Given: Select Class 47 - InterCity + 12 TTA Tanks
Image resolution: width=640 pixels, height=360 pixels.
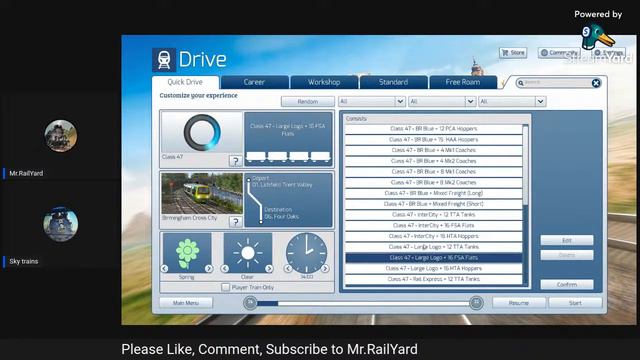Looking at the screenshot, I should point(433,215).
